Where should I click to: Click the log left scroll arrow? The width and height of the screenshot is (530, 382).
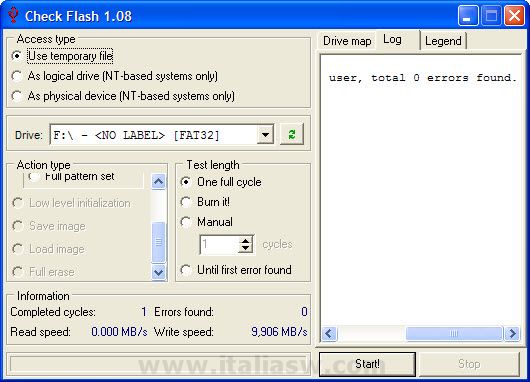329,334
